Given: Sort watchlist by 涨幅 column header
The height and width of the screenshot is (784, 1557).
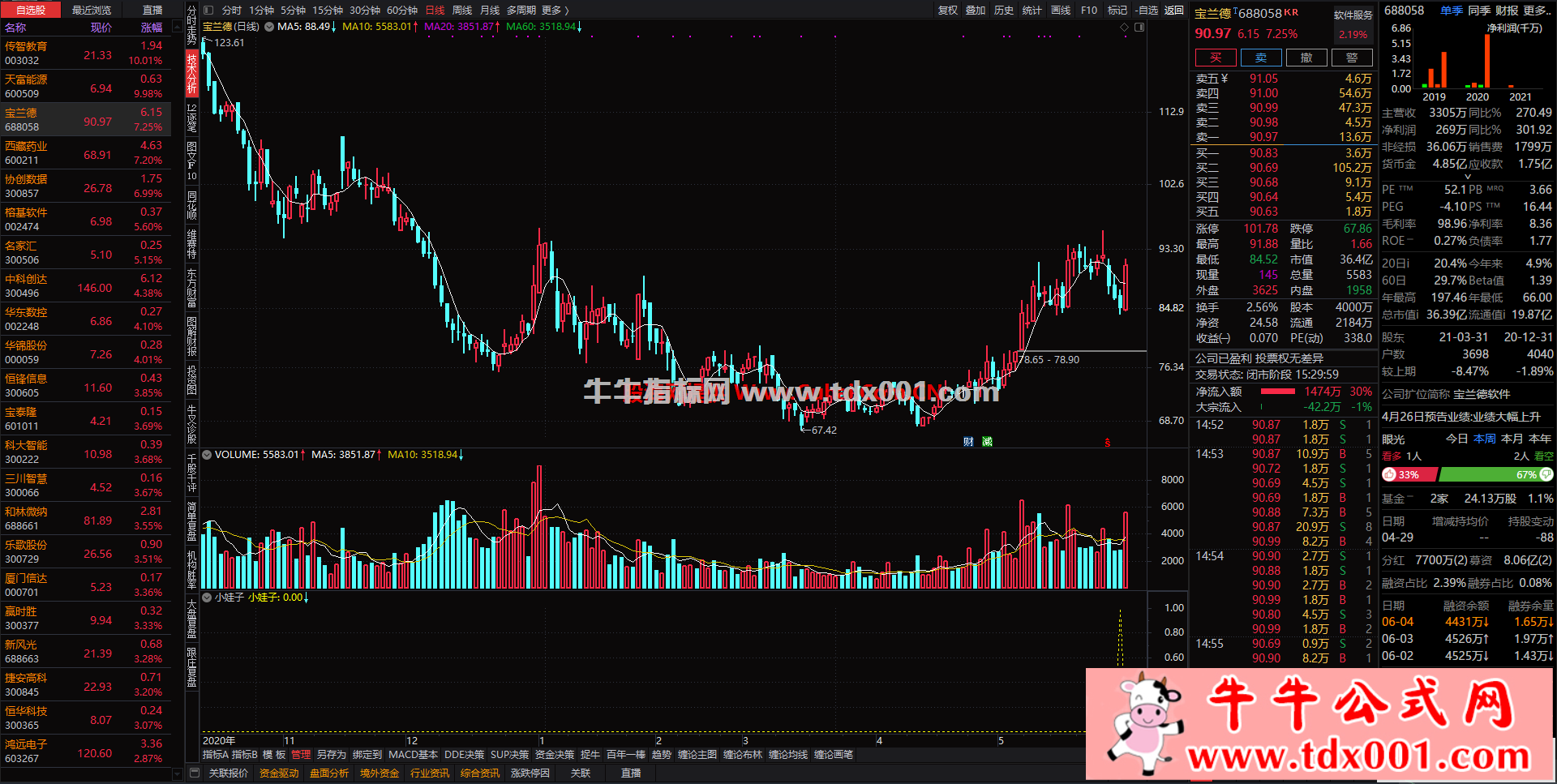Looking at the screenshot, I should [152, 28].
